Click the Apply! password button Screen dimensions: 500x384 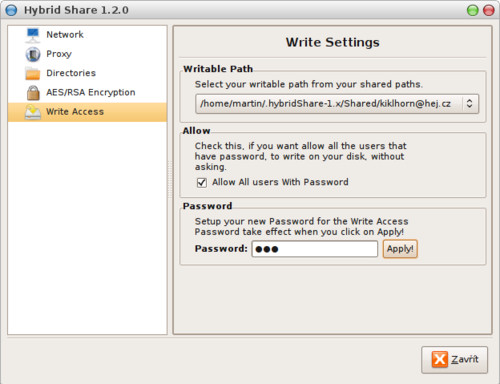coord(400,249)
